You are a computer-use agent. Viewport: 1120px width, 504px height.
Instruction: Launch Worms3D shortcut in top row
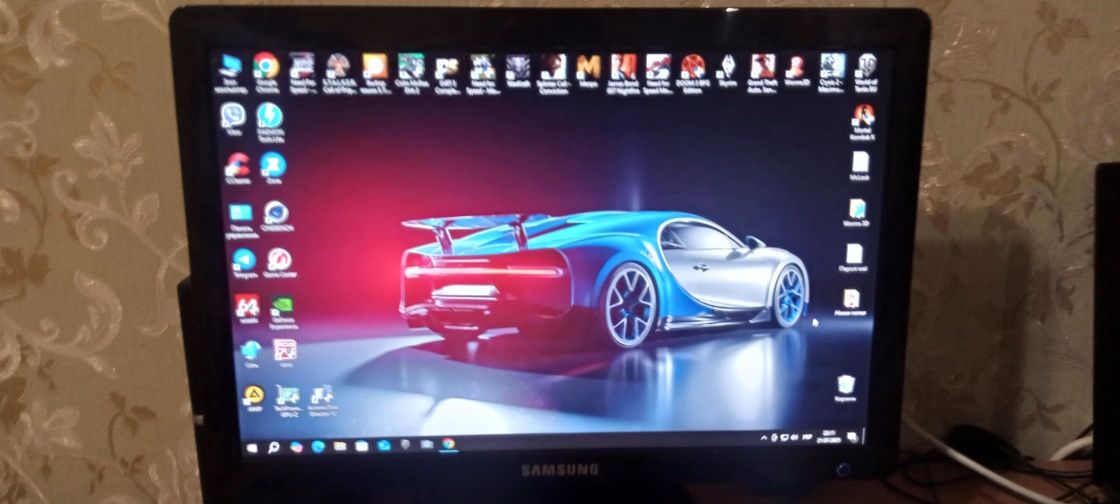[796, 70]
